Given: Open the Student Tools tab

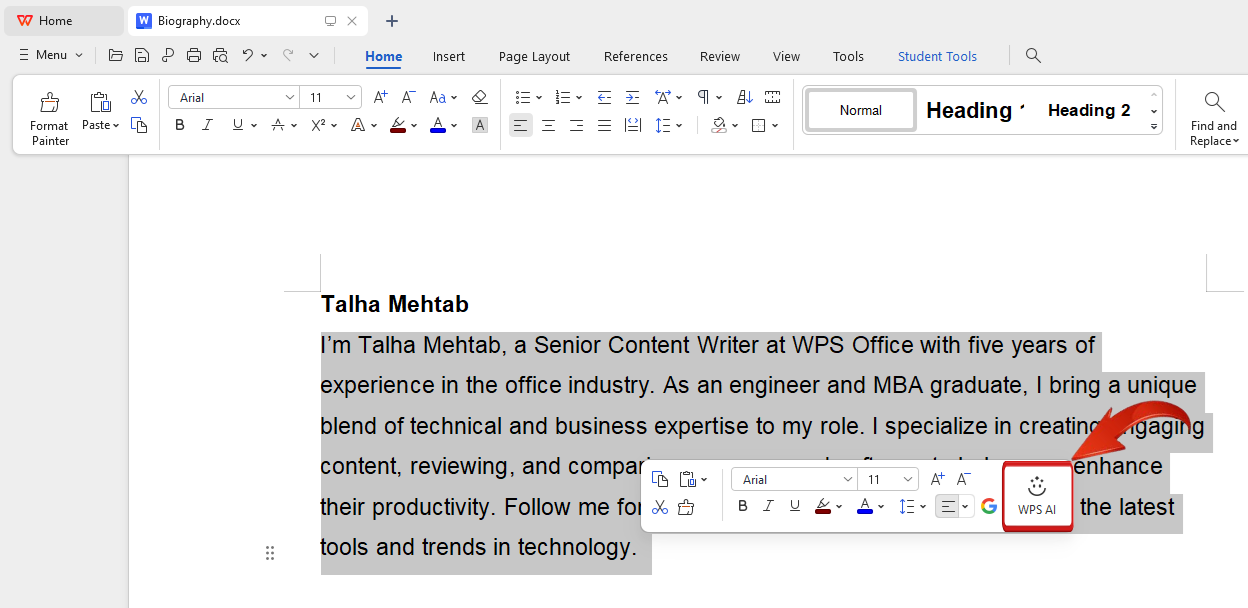Looking at the screenshot, I should (x=937, y=56).
